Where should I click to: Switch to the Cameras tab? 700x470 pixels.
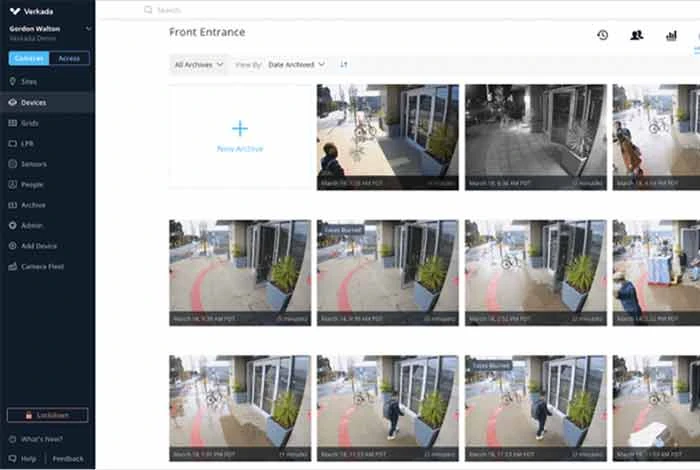29,58
